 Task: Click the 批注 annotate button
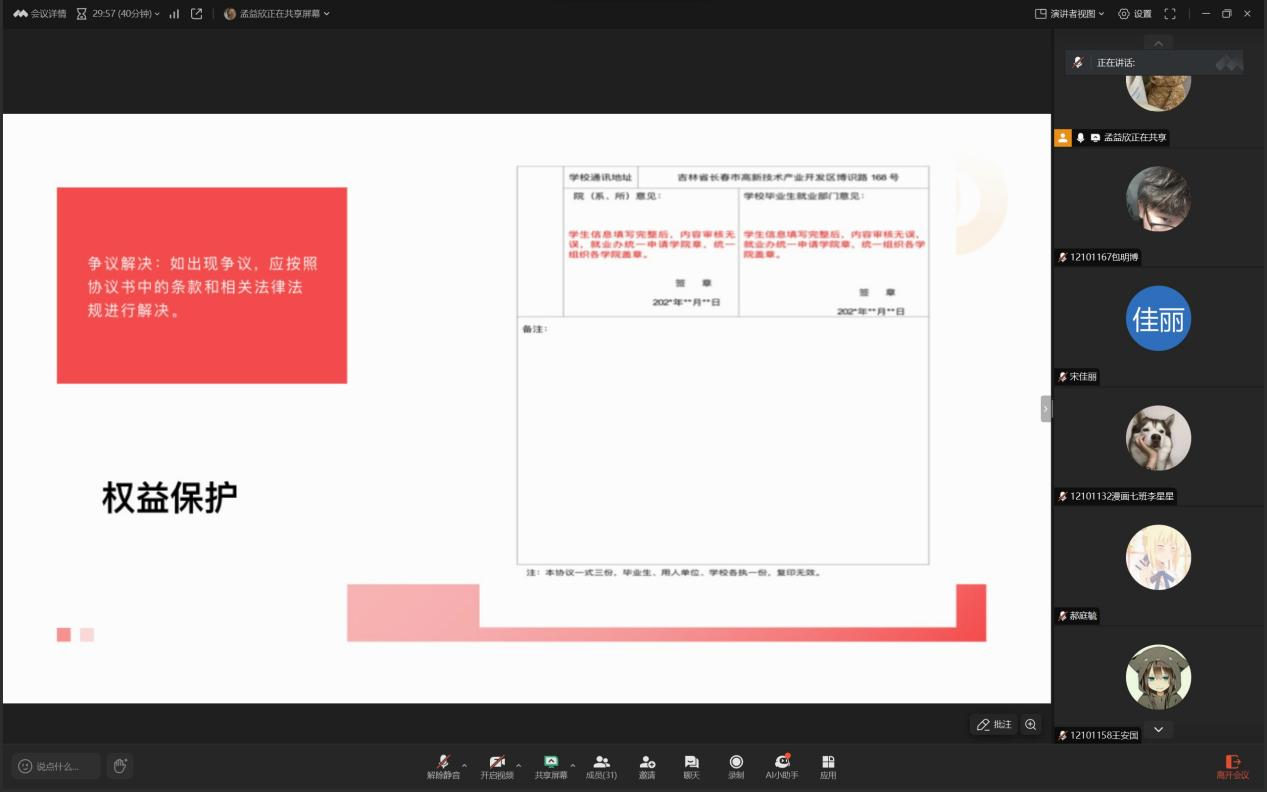pyautogui.click(x=993, y=724)
